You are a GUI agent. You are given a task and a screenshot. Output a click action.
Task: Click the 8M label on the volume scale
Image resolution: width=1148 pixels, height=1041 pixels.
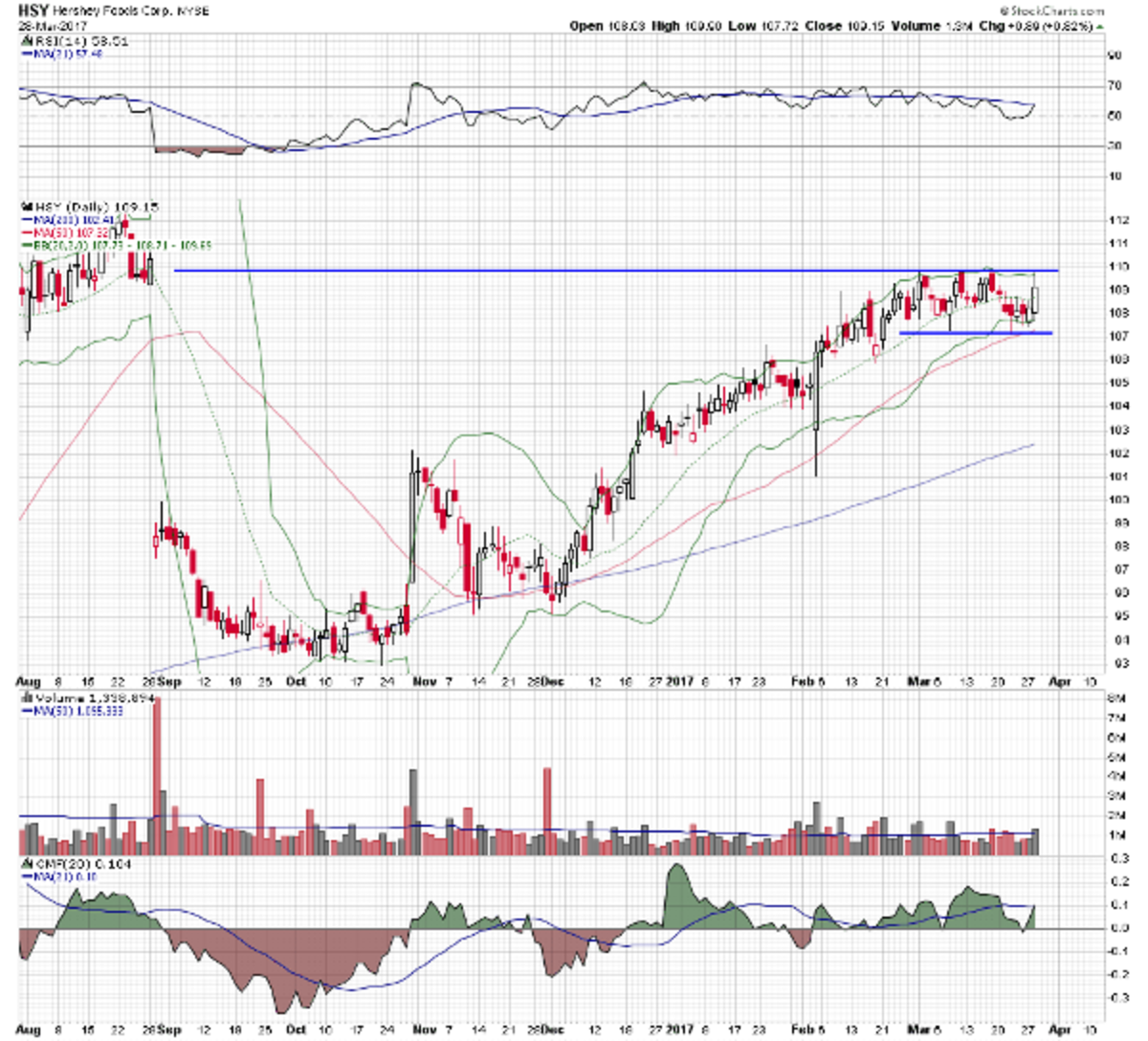pyautogui.click(x=1115, y=698)
